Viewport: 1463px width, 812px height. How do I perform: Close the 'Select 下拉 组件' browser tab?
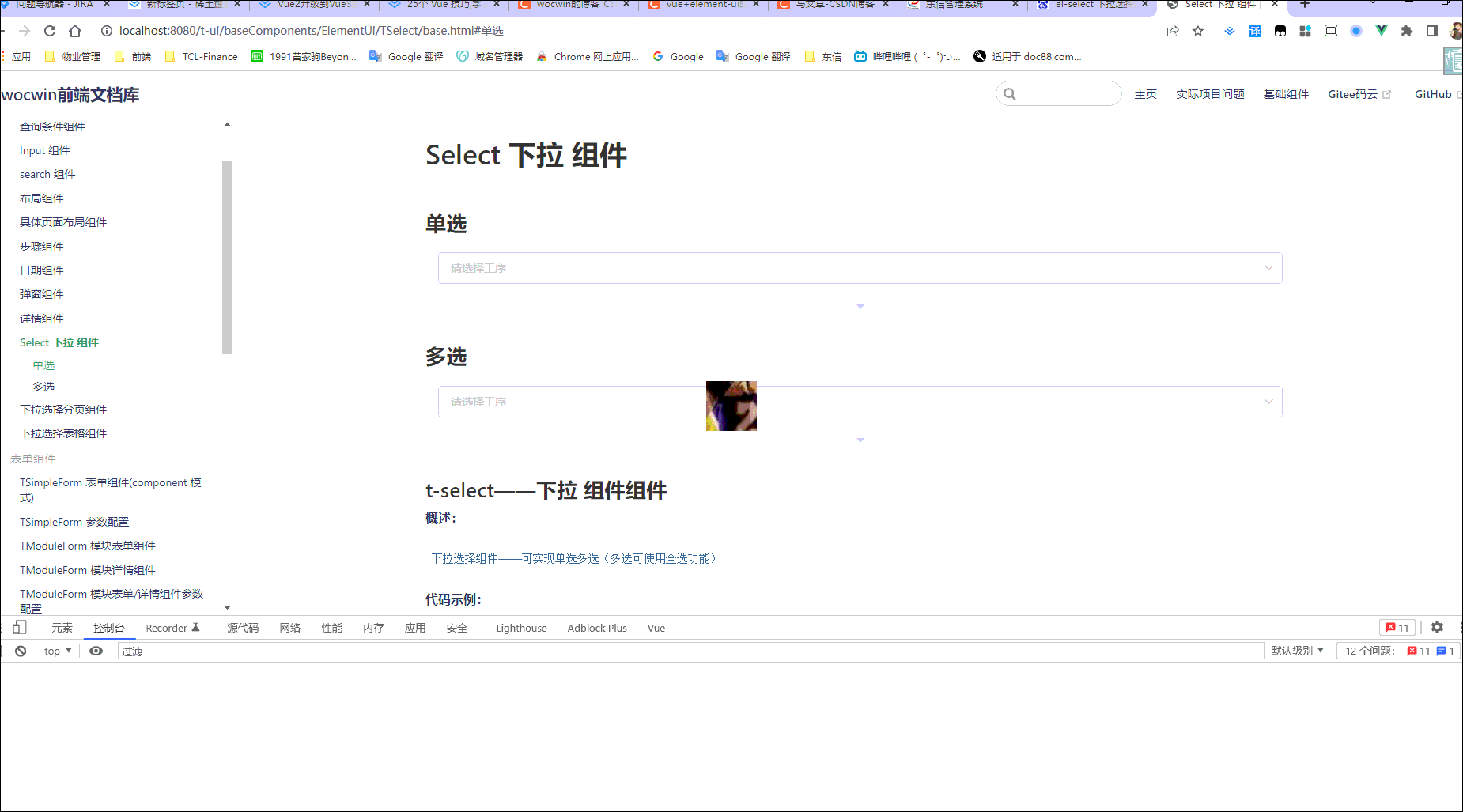point(1275,4)
